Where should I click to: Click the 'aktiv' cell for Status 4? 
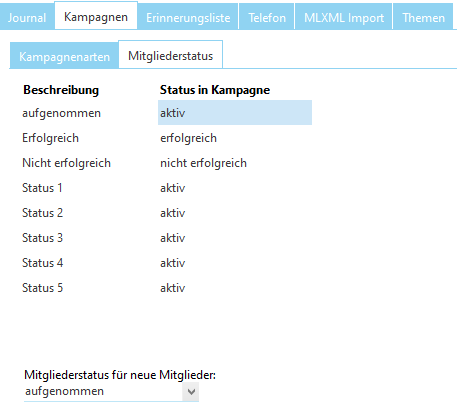pyautogui.click(x=172, y=263)
